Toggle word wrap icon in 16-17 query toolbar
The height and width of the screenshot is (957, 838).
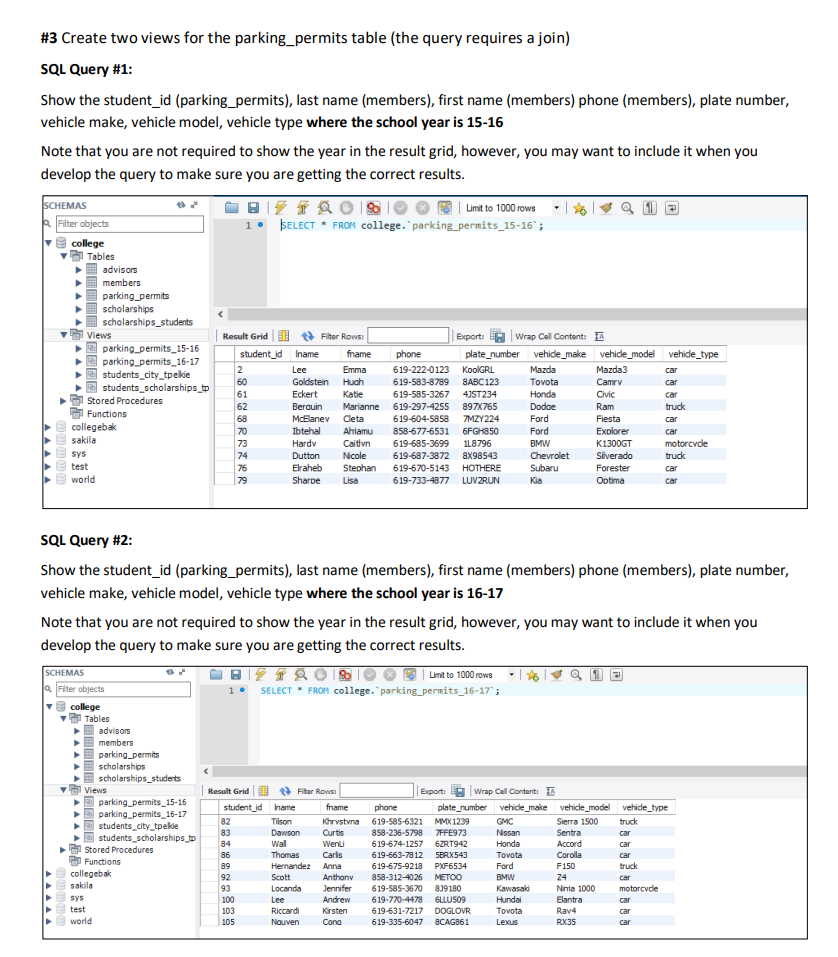tap(616, 674)
